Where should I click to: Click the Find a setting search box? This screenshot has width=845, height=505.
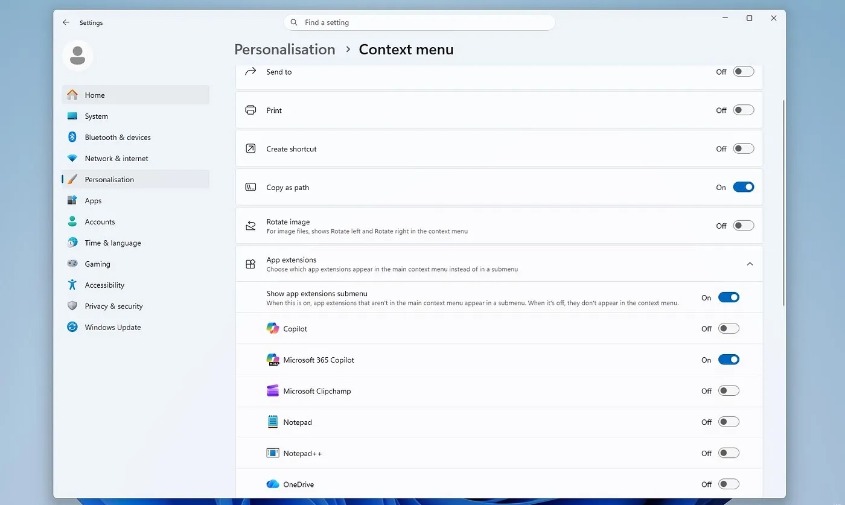point(419,22)
